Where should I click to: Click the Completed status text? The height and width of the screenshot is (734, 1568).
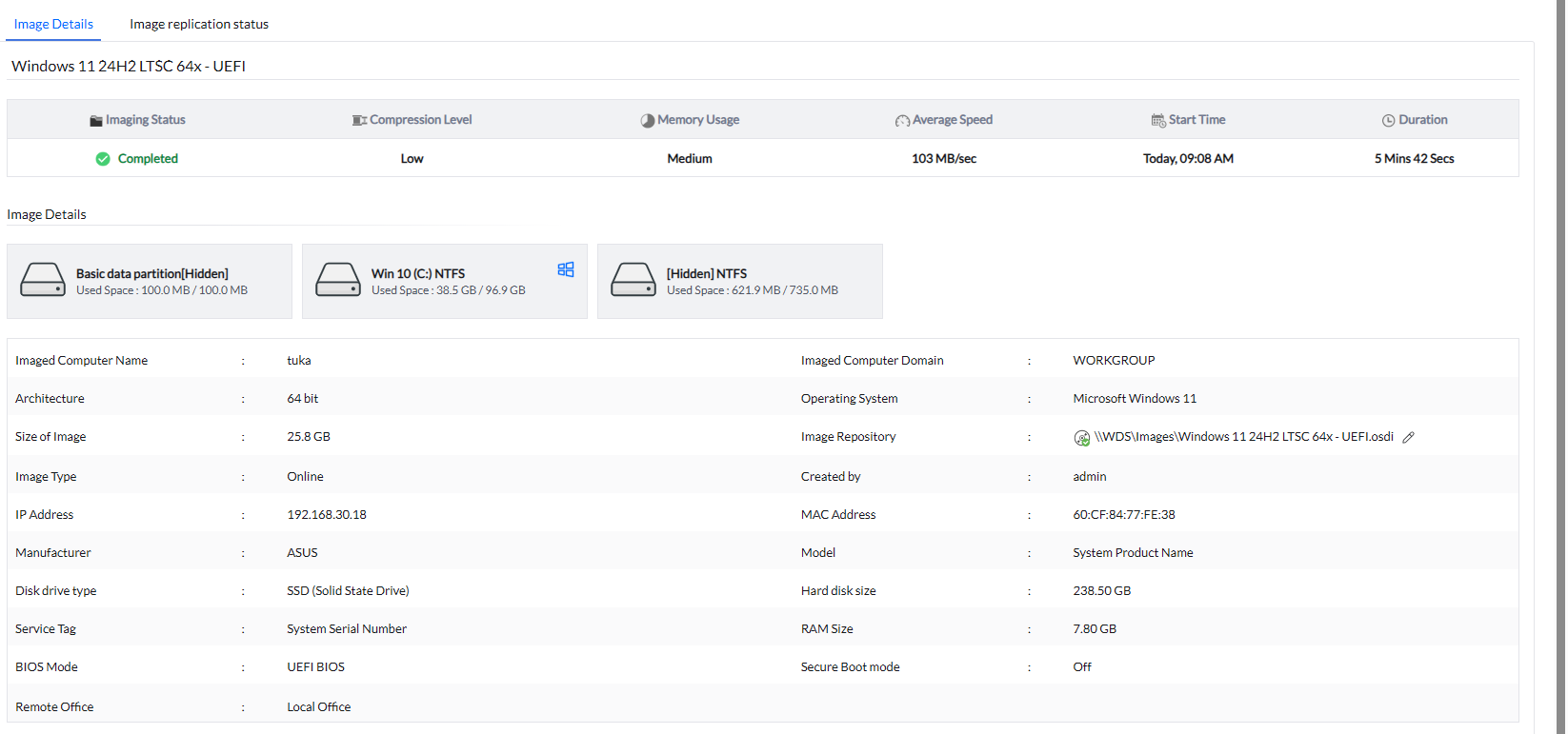pos(148,159)
